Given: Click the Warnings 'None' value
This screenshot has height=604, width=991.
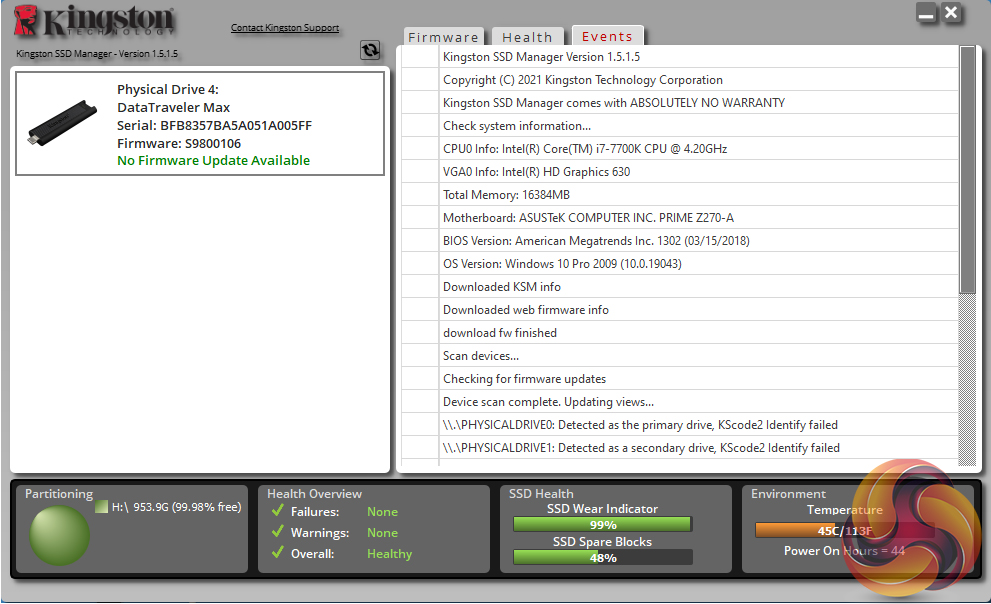Looking at the screenshot, I should pyautogui.click(x=382, y=533).
